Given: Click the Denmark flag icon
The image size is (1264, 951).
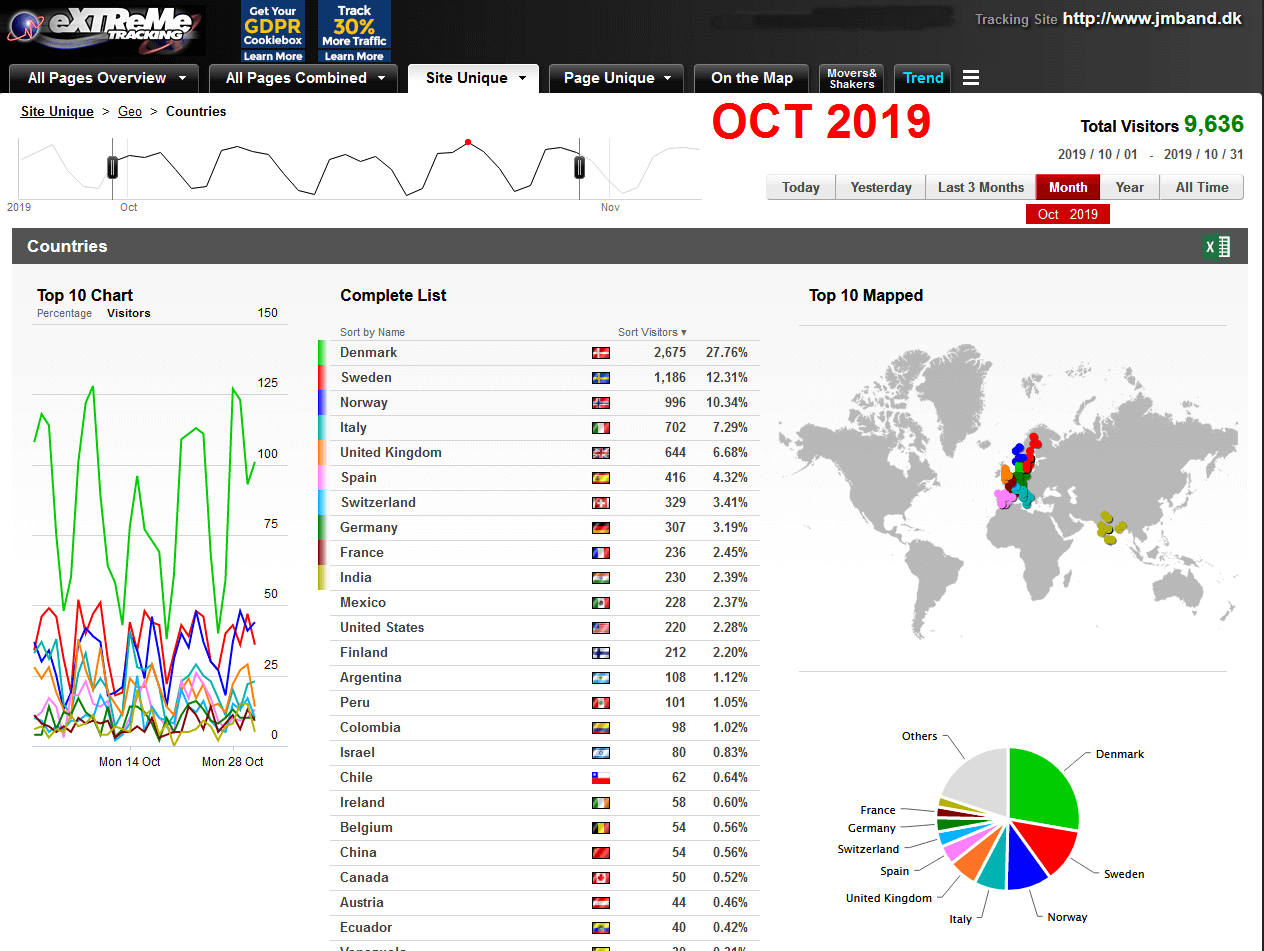Looking at the screenshot, I should click(x=601, y=353).
